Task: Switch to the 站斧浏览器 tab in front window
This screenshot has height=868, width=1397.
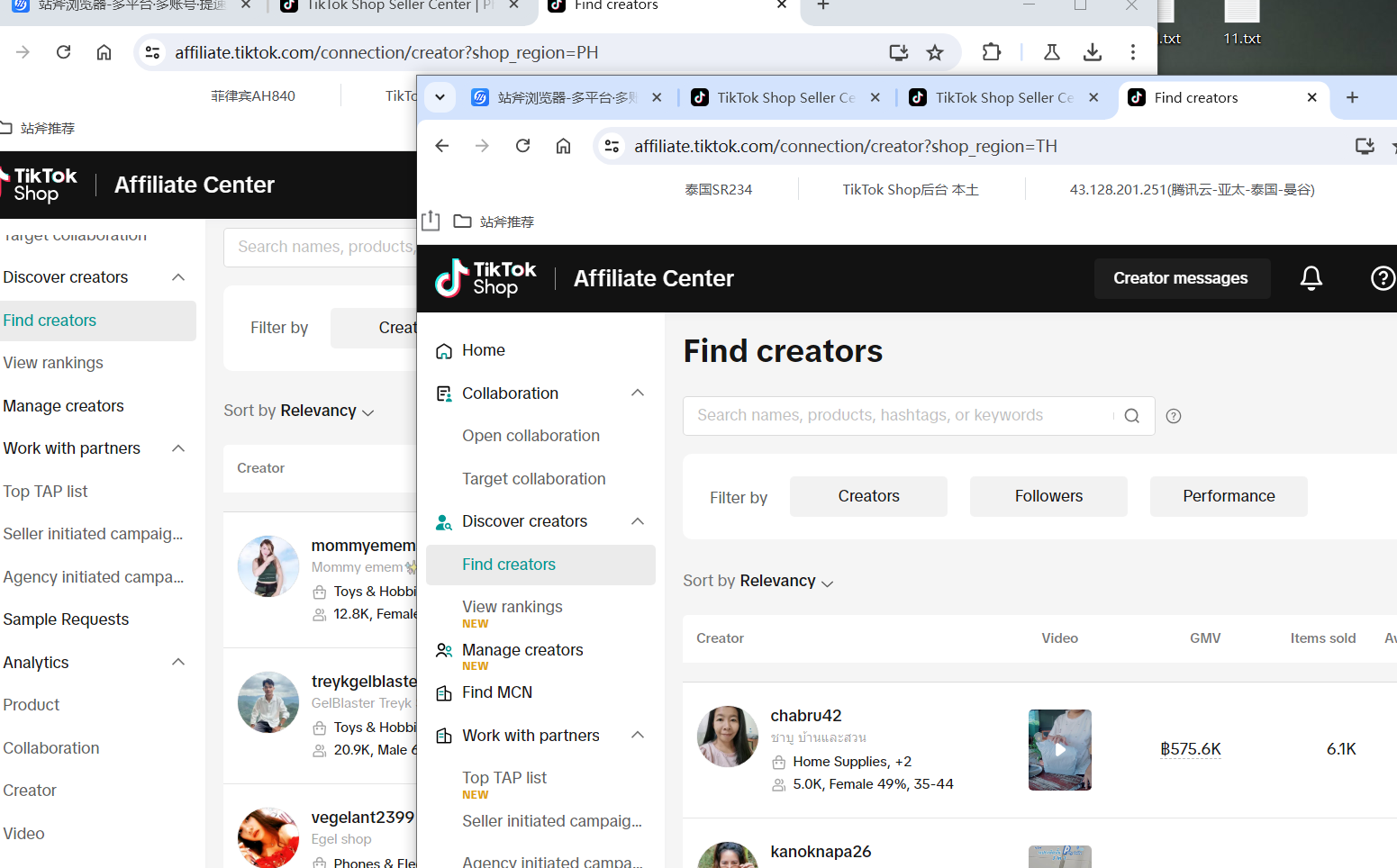Action: click(x=566, y=97)
